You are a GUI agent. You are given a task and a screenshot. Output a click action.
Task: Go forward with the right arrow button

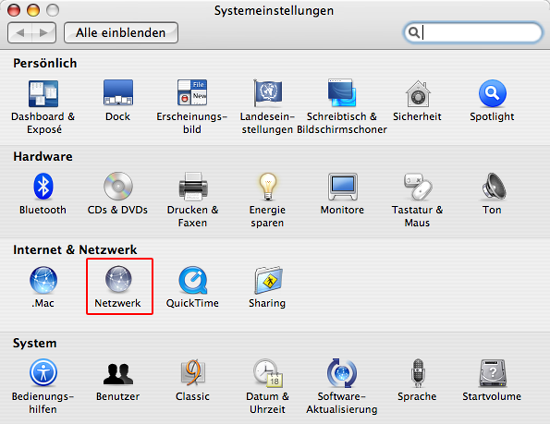click(44, 33)
